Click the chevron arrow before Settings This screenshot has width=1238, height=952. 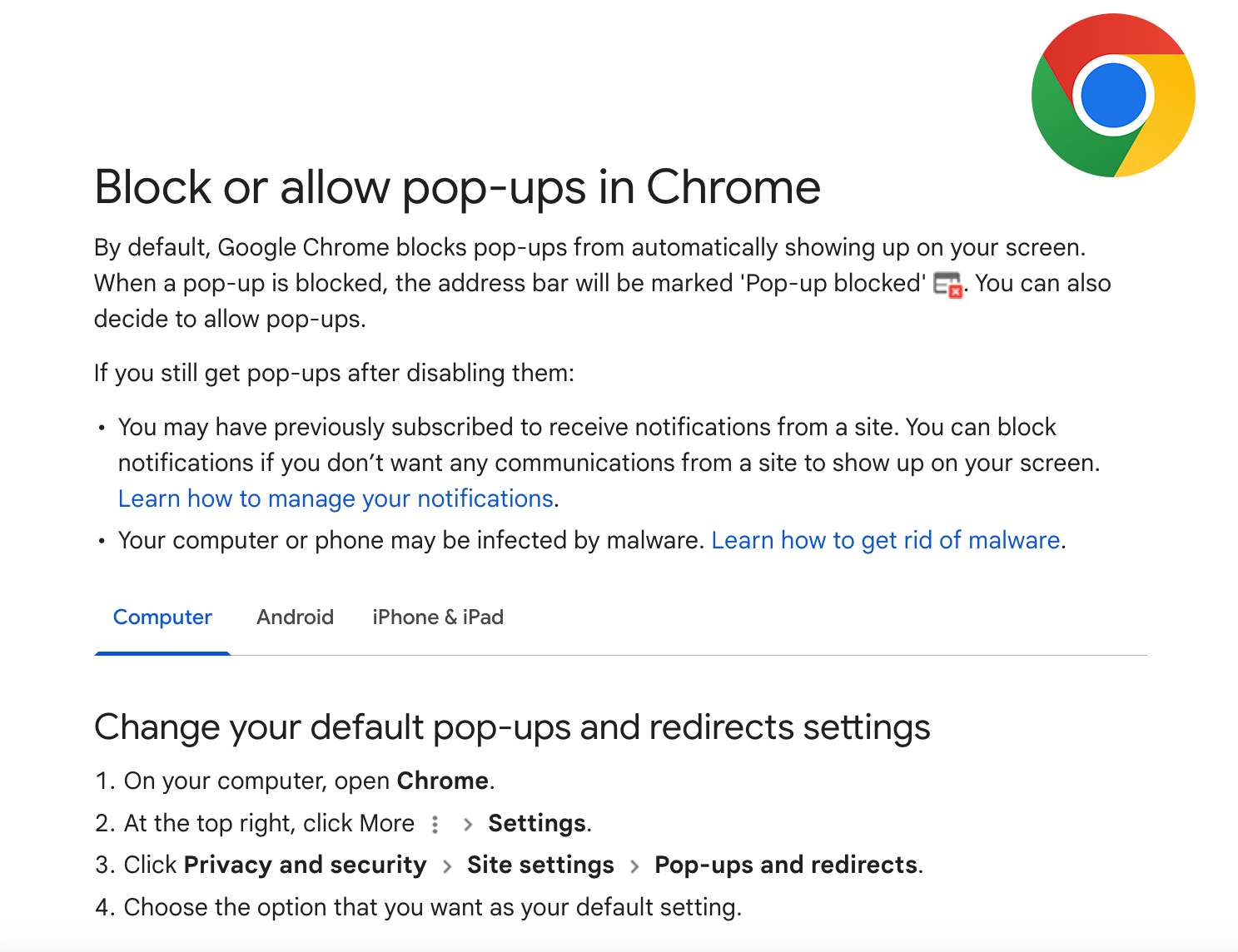pyautogui.click(x=468, y=824)
